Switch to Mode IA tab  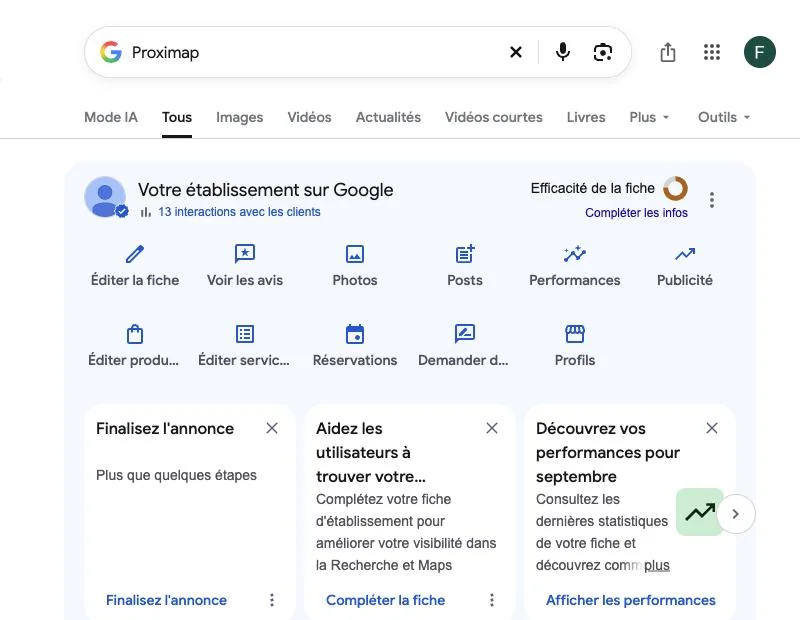[x=111, y=117]
